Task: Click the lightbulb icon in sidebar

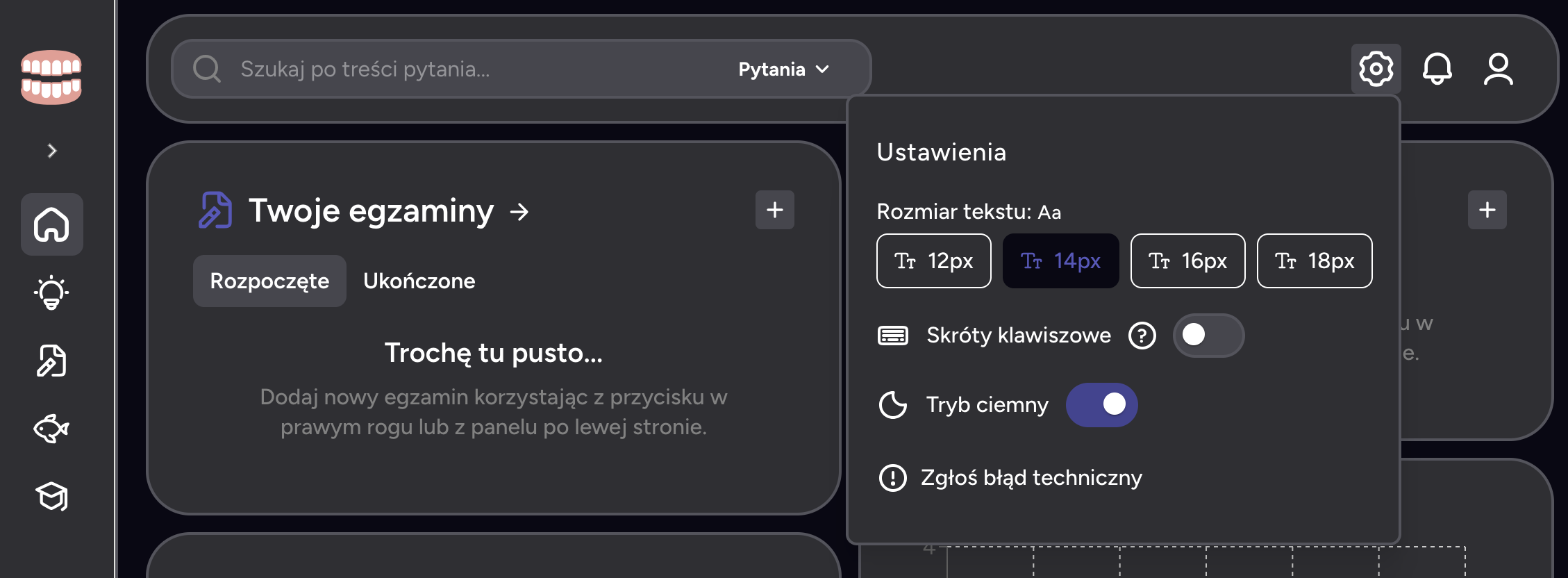Action: pyautogui.click(x=51, y=293)
